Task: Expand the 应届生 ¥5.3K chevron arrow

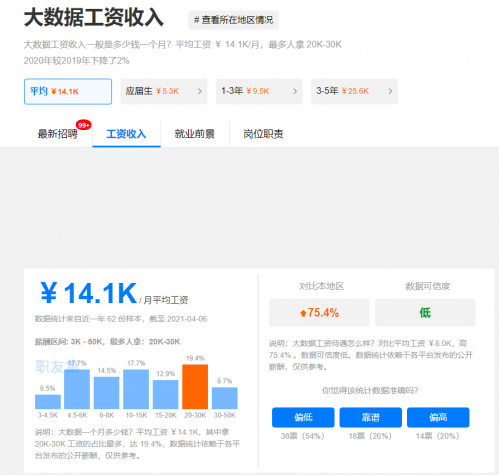Action: 200,91
